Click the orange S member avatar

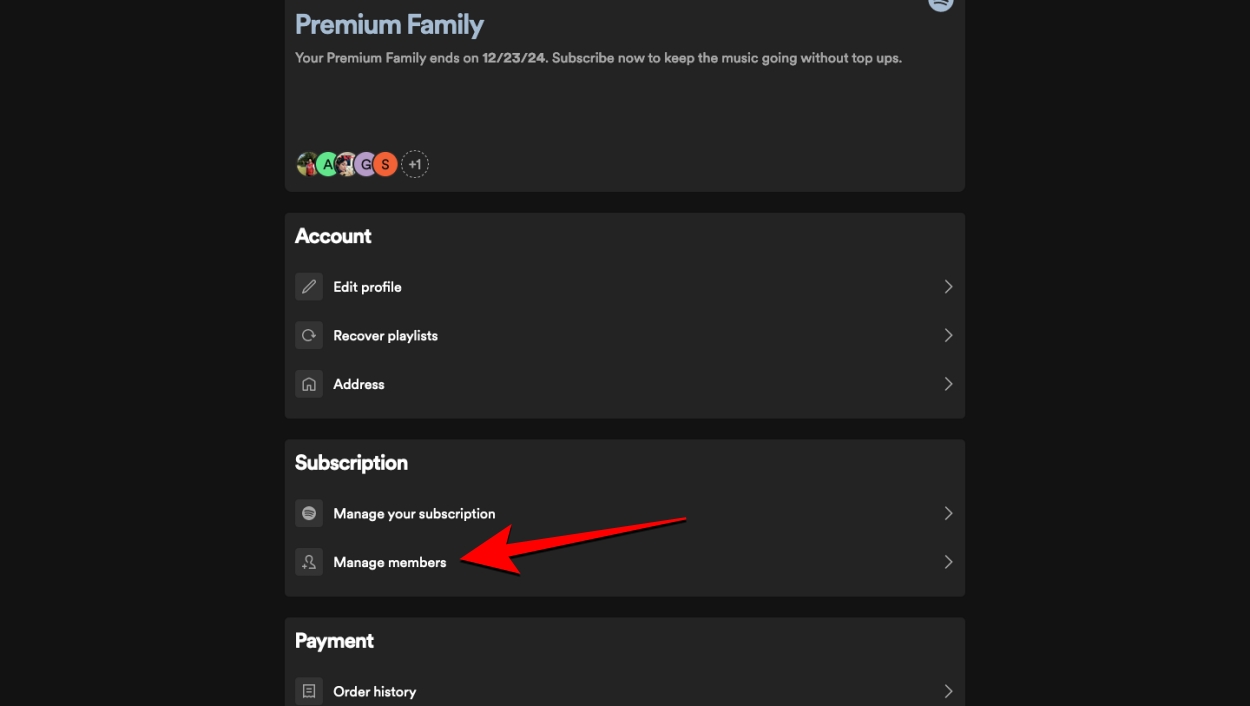[x=385, y=163]
